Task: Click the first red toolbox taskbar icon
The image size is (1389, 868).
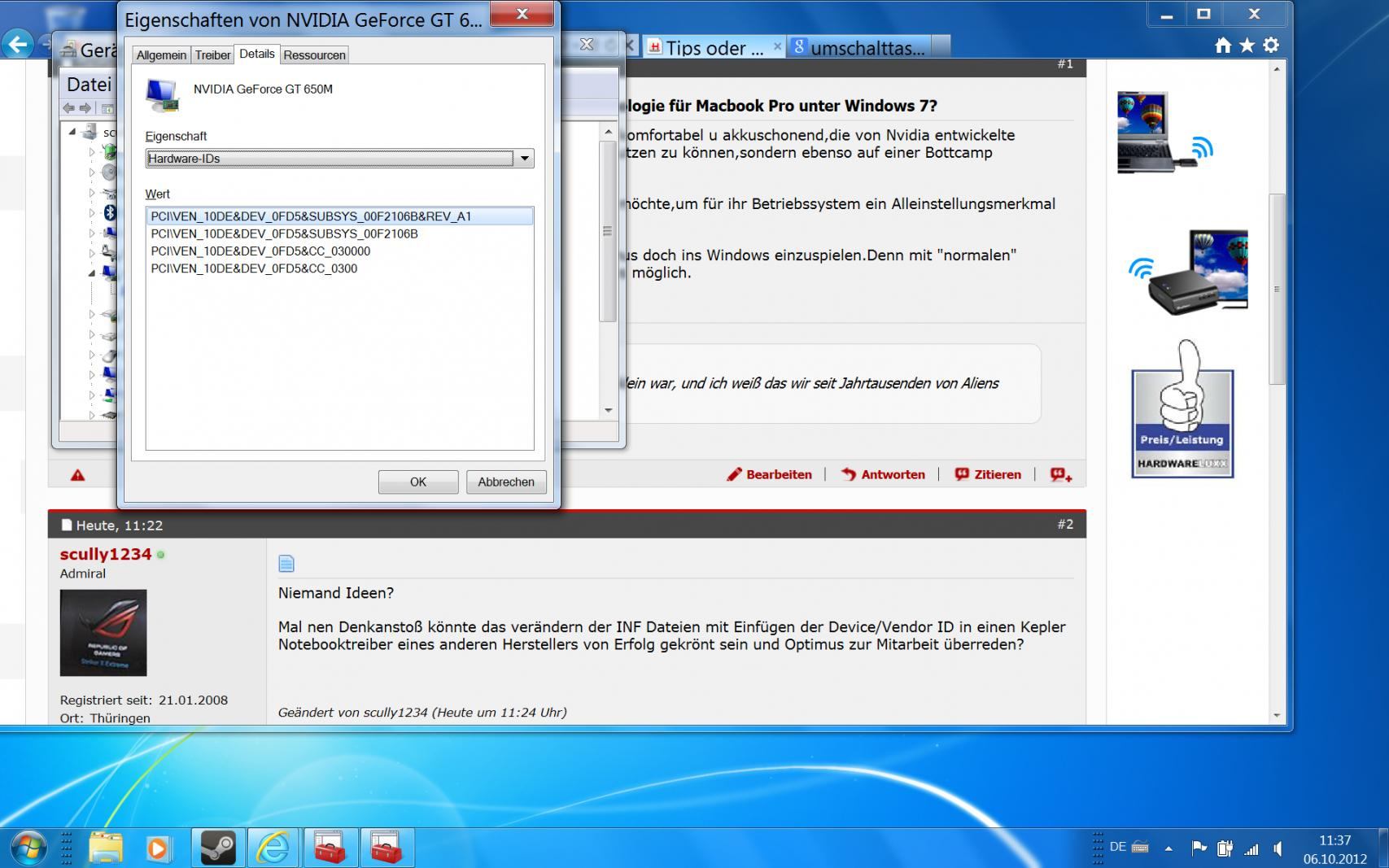Action: click(330, 848)
